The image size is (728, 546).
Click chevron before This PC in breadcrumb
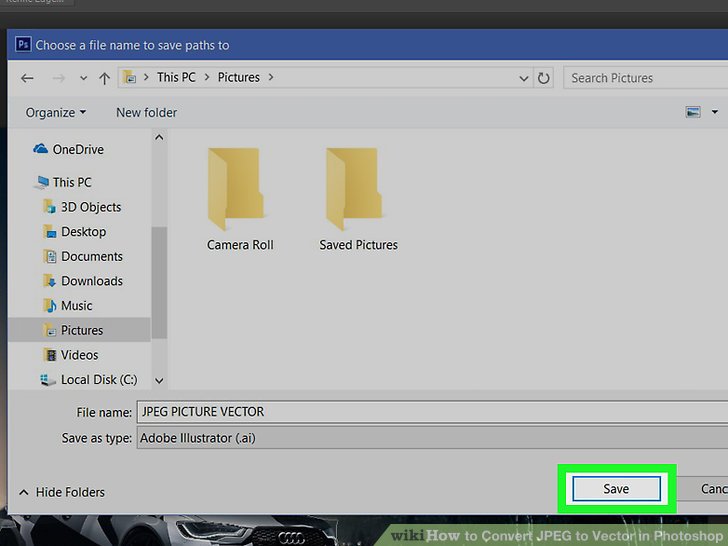(146, 77)
